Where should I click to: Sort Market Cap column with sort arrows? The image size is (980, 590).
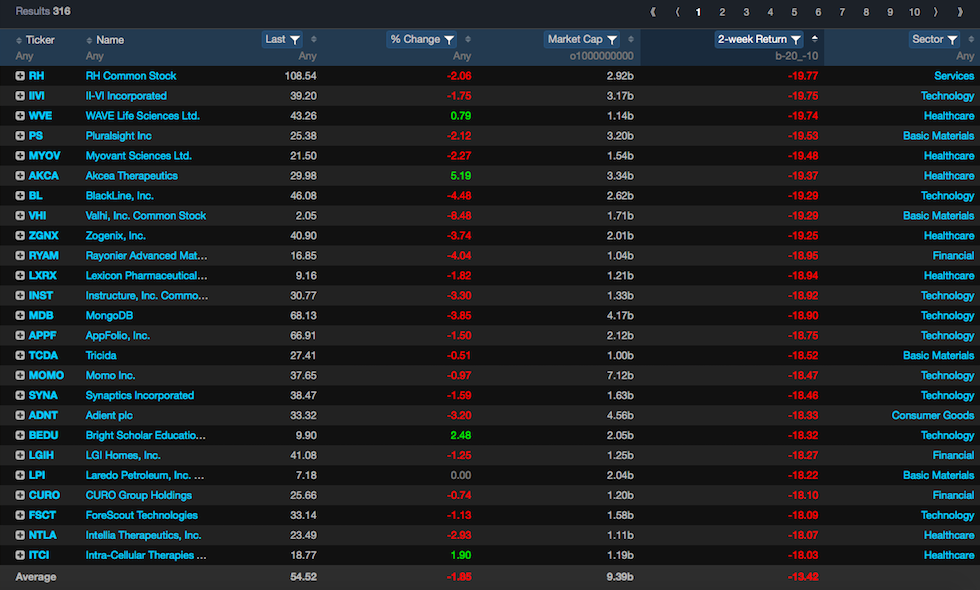pos(631,39)
